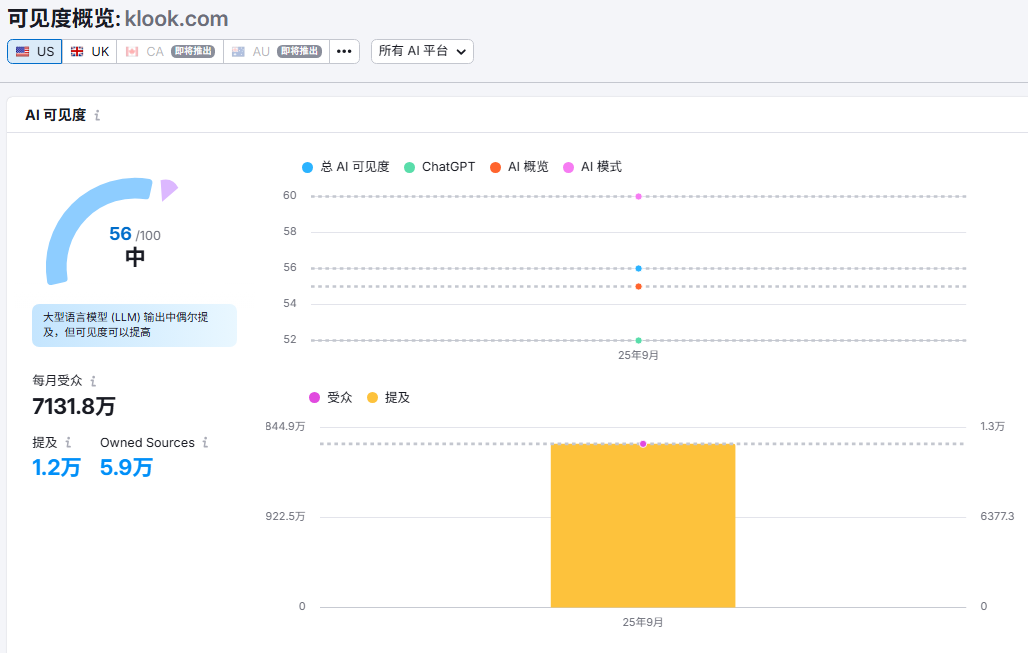1028x653 pixels.
Task: Toggle the ChatGPT legend series
Action: (x=440, y=167)
